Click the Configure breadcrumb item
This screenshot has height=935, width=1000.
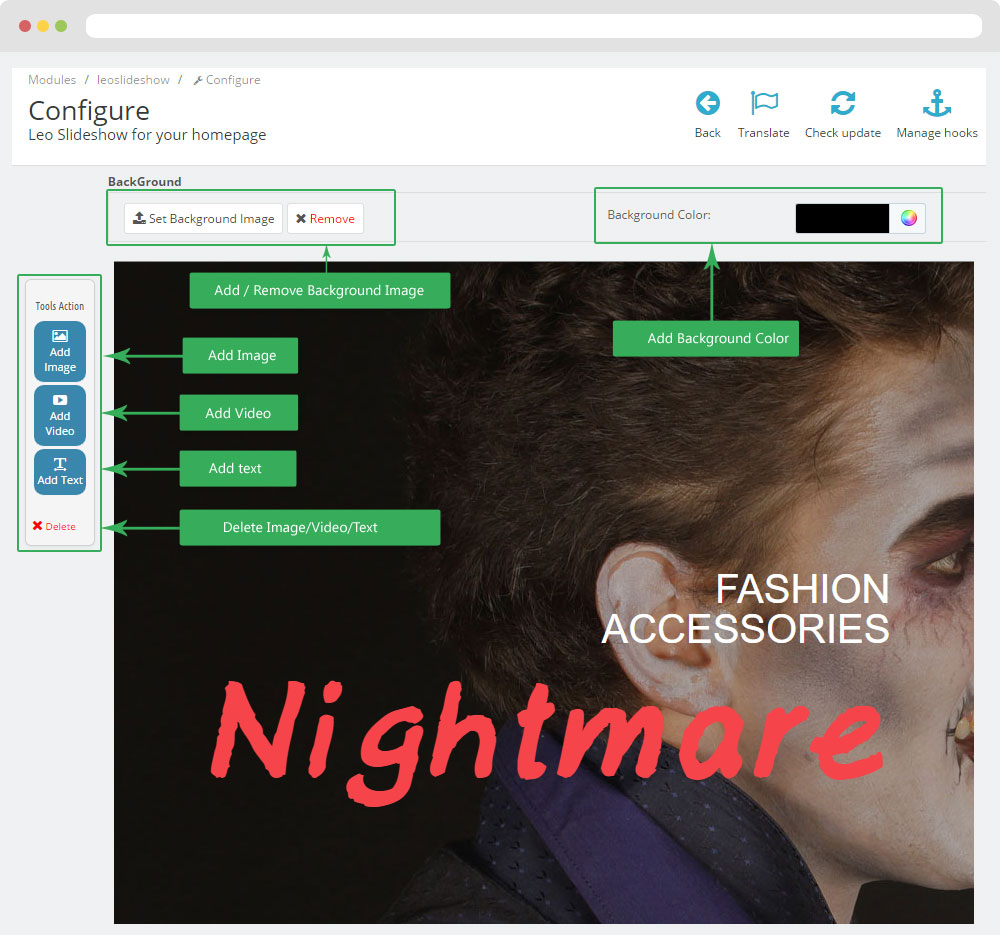coord(227,80)
